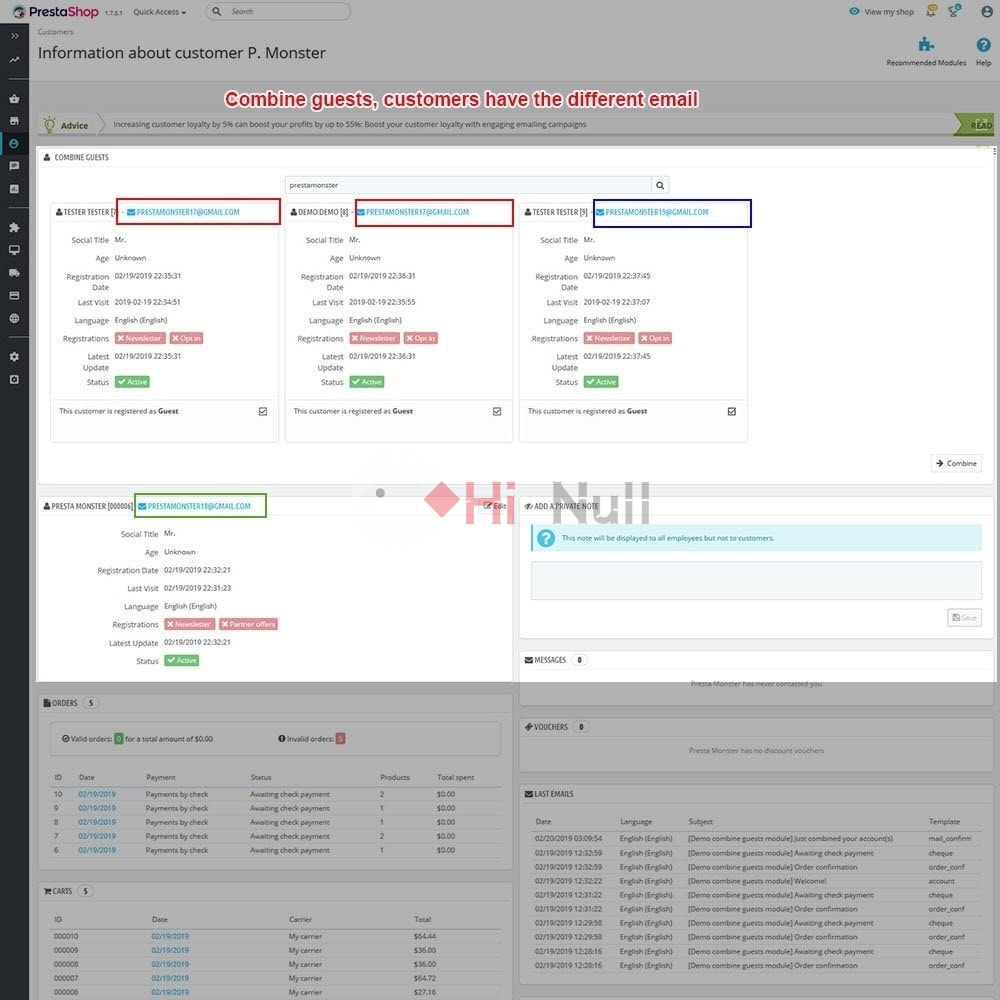Open cart 000007 date link
The height and width of the screenshot is (1000, 1000).
170,979
